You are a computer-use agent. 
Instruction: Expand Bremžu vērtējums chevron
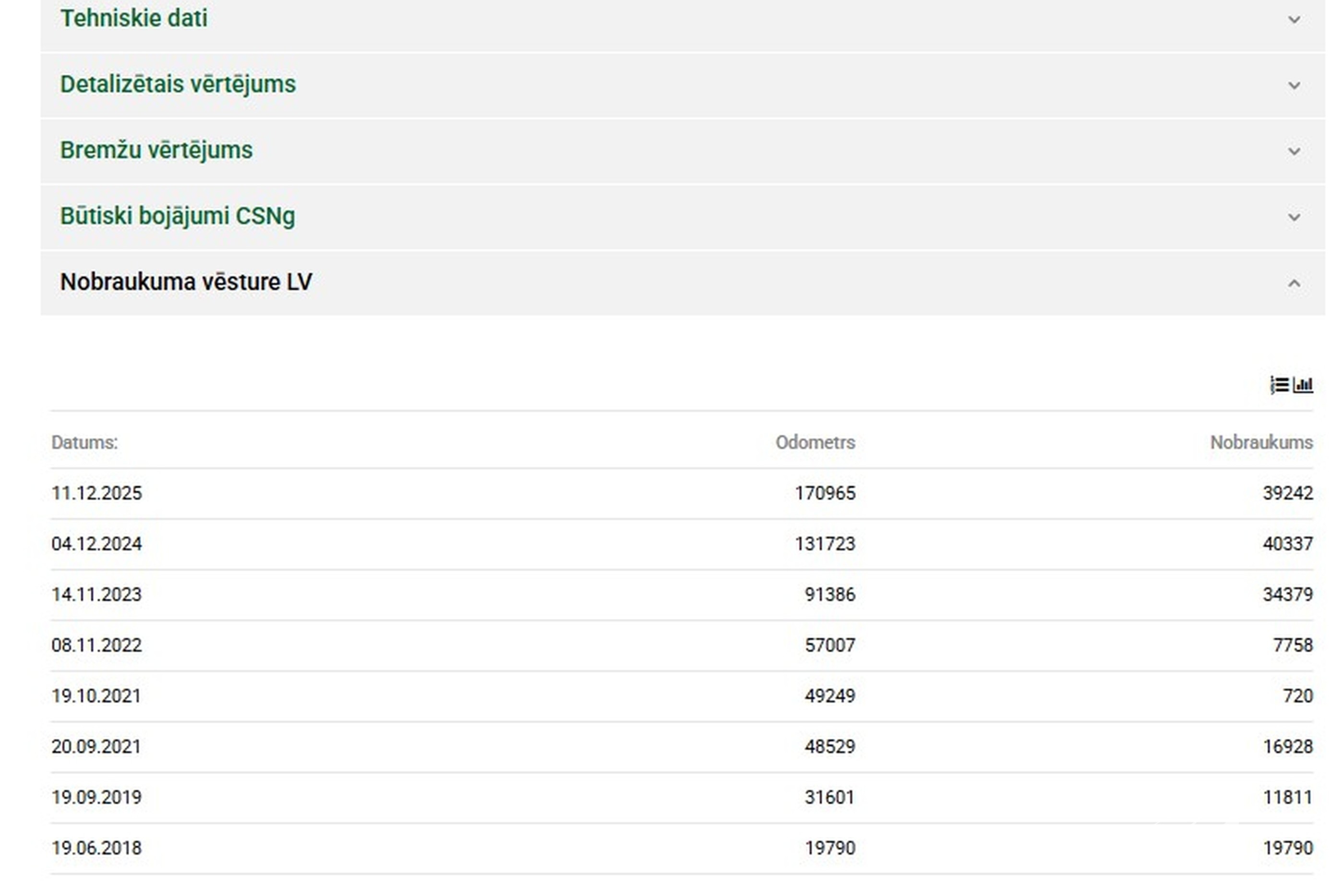(1294, 152)
